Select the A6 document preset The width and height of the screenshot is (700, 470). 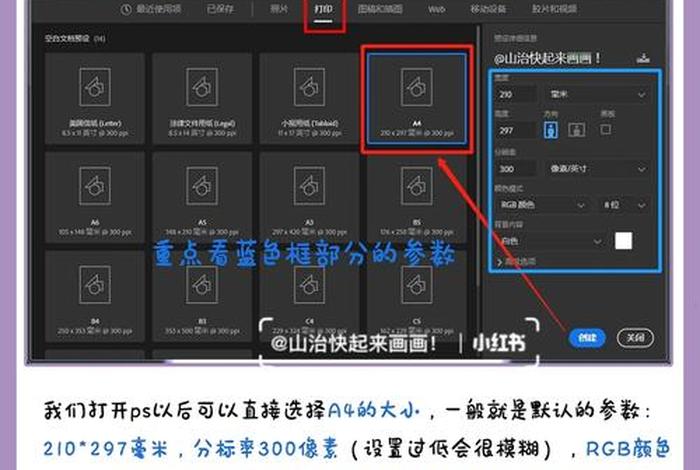tap(95, 197)
